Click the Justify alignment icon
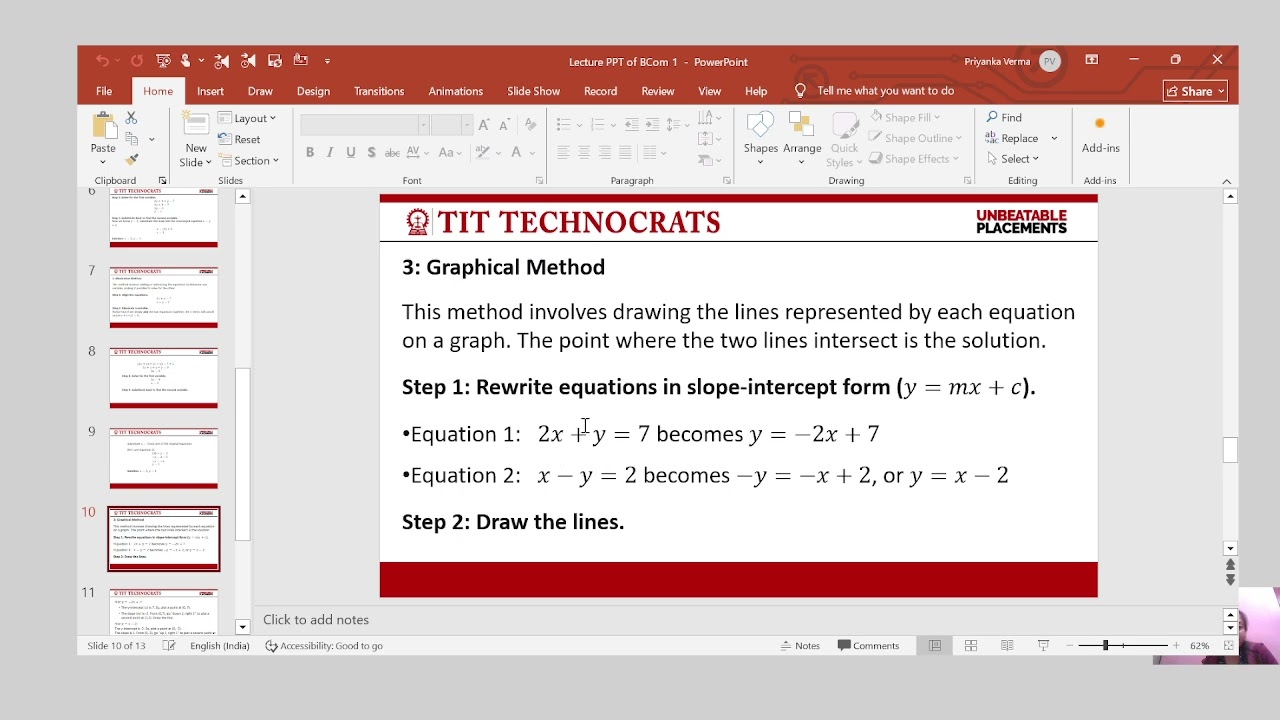Image resolution: width=1280 pixels, height=720 pixels. coord(625,152)
